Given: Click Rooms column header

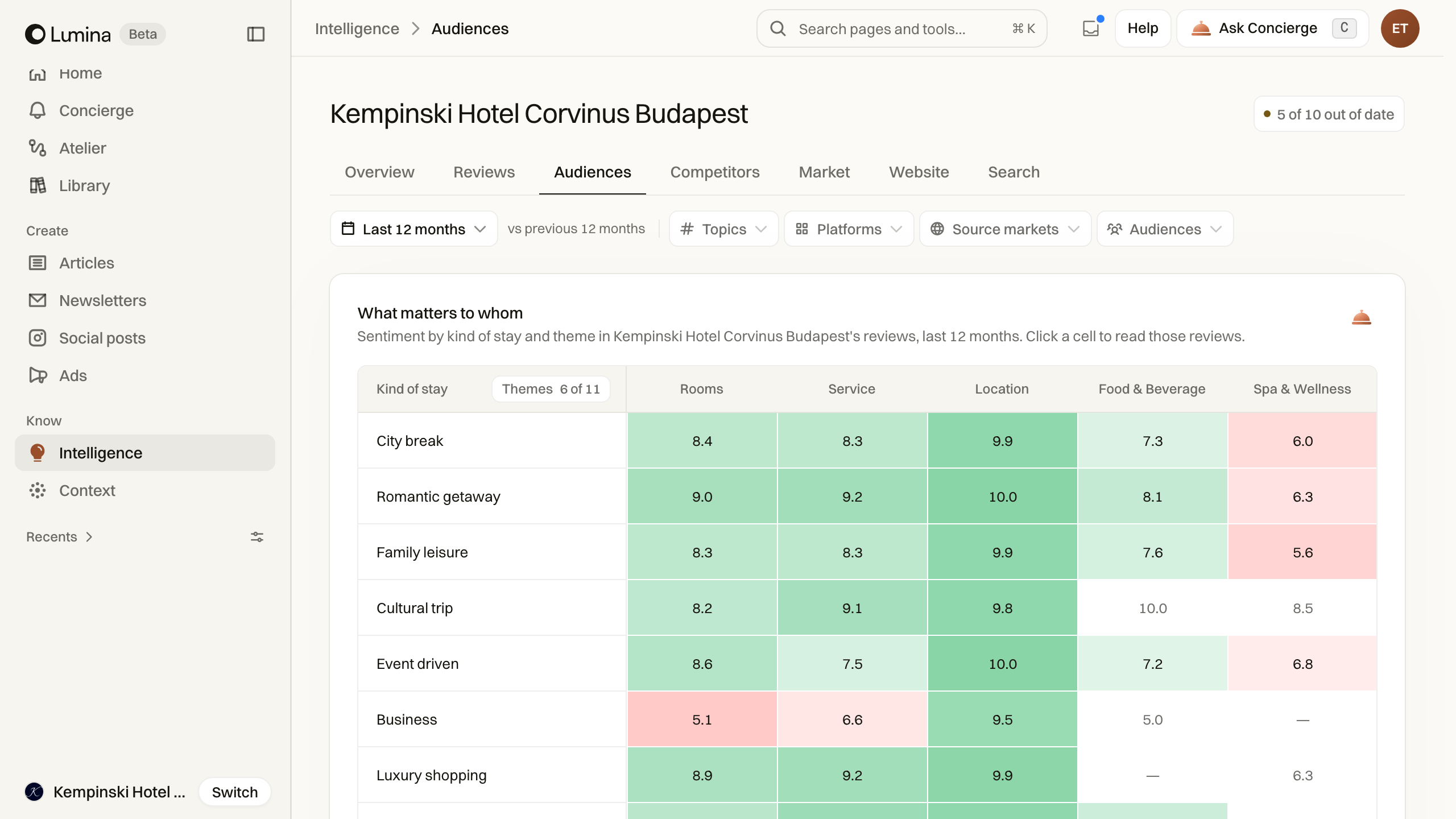Looking at the screenshot, I should tap(701, 389).
